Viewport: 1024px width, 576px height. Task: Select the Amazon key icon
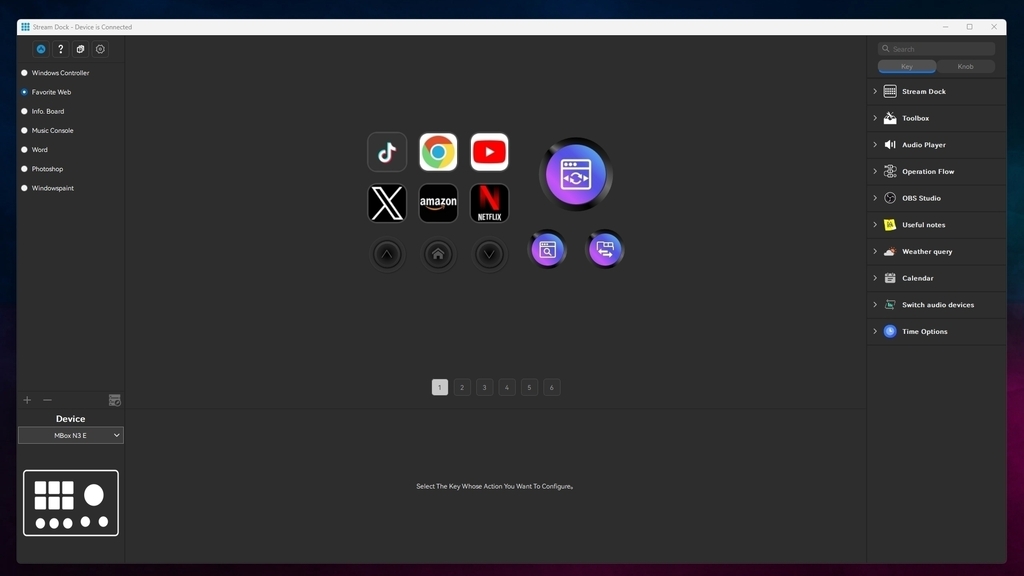438,203
